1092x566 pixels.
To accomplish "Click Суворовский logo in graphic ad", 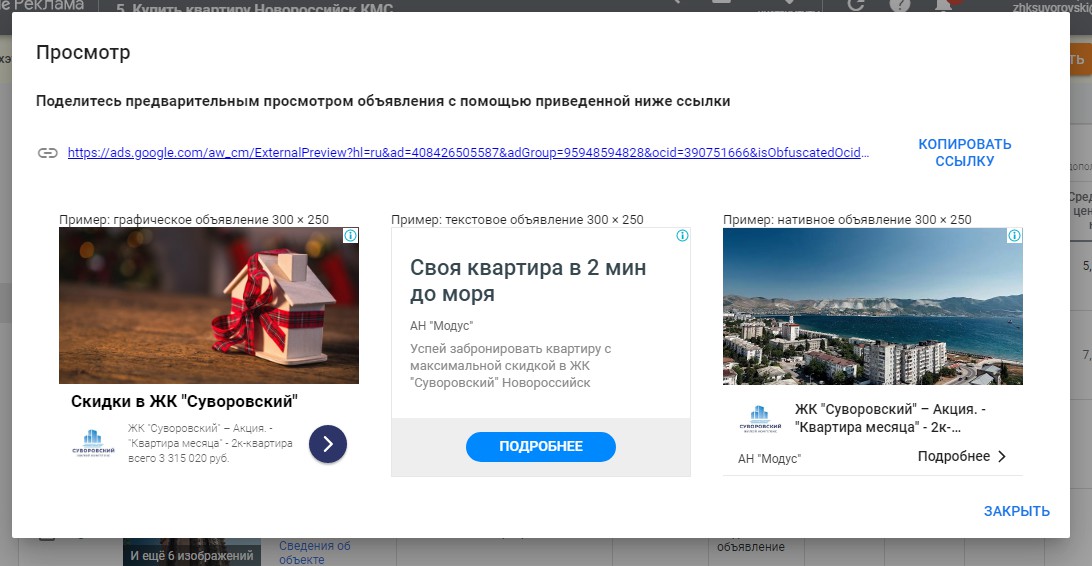I will click(x=93, y=443).
